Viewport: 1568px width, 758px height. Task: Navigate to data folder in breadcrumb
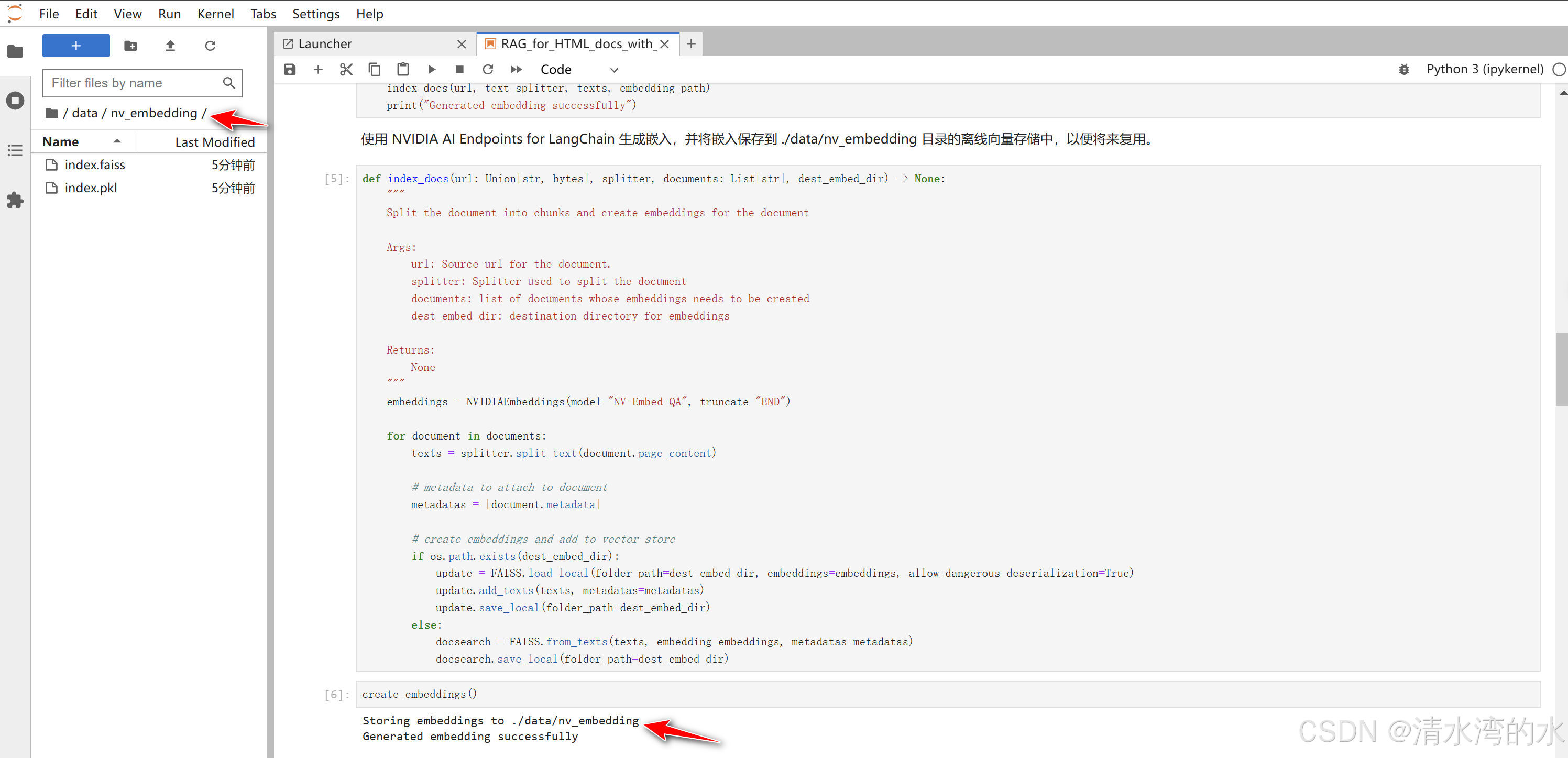tap(85, 113)
